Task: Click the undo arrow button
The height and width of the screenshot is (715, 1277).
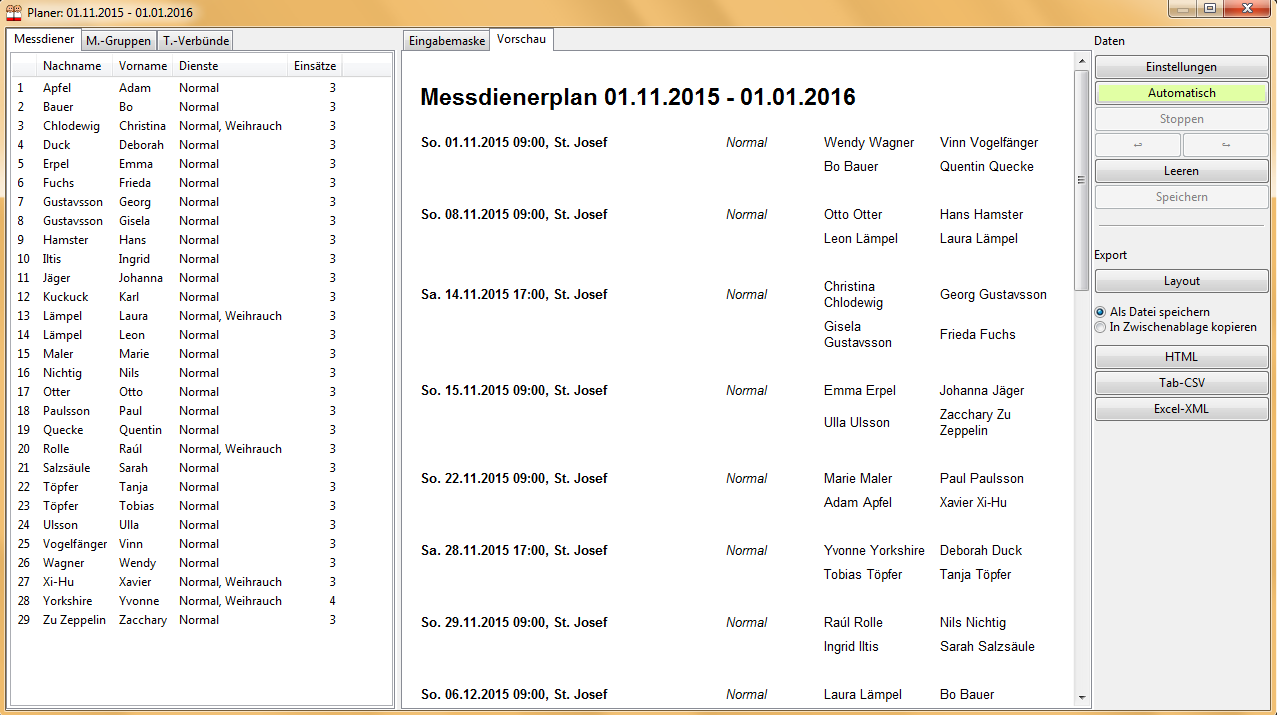Action: click(1138, 145)
